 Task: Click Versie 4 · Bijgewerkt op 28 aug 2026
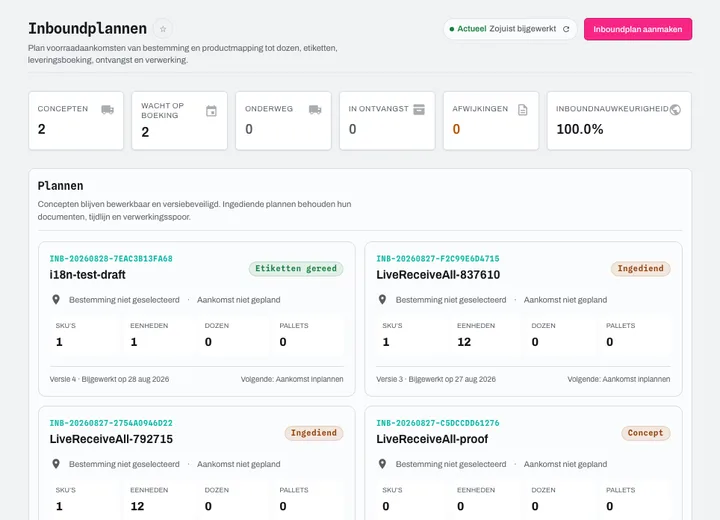point(109,379)
